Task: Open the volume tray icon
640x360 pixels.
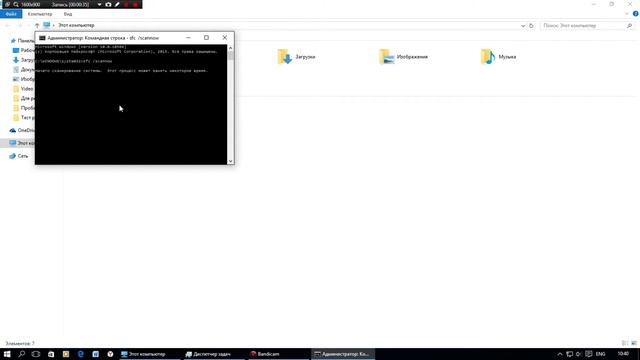Action: (x=578, y=354)
